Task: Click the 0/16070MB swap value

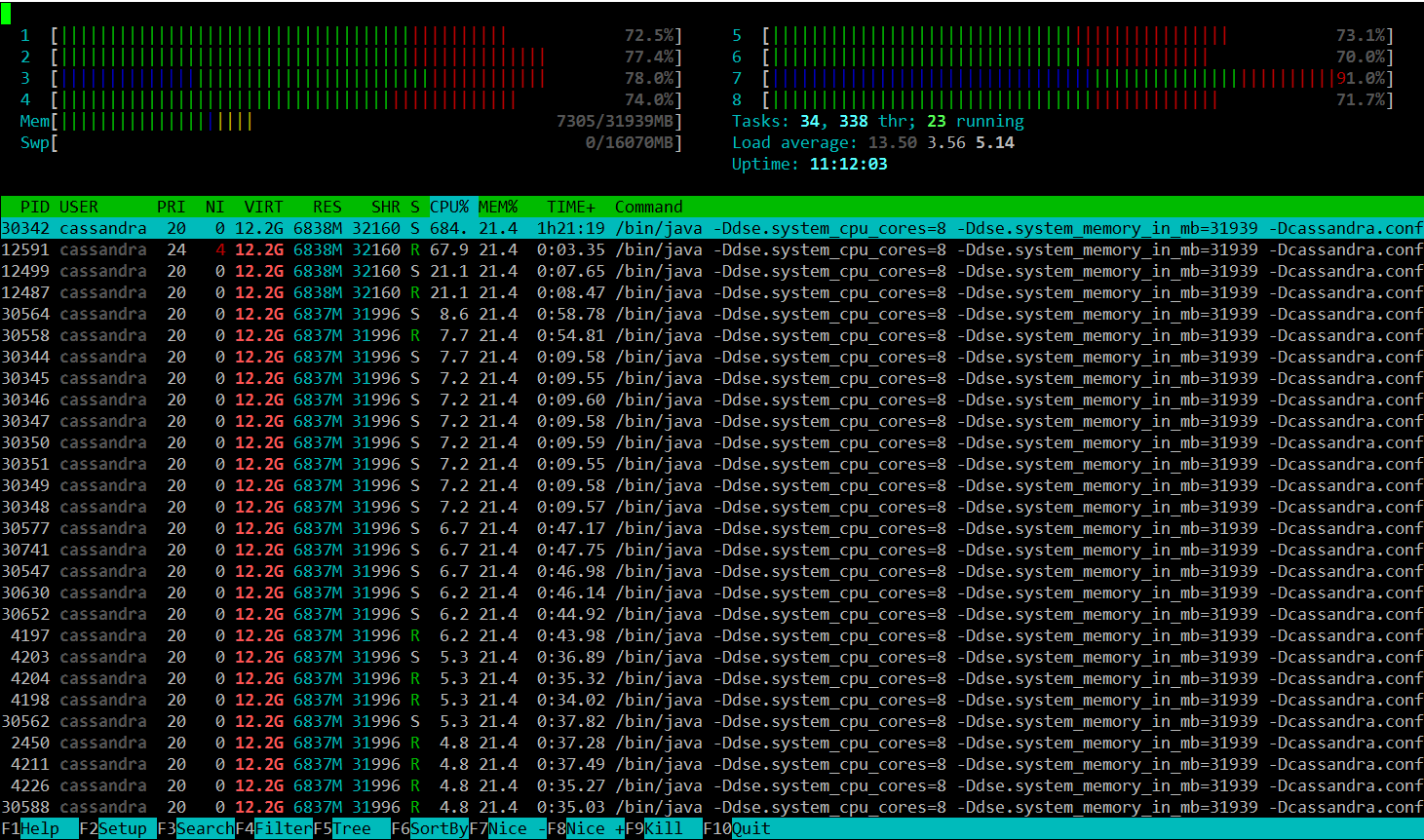Action: (630, 143)
